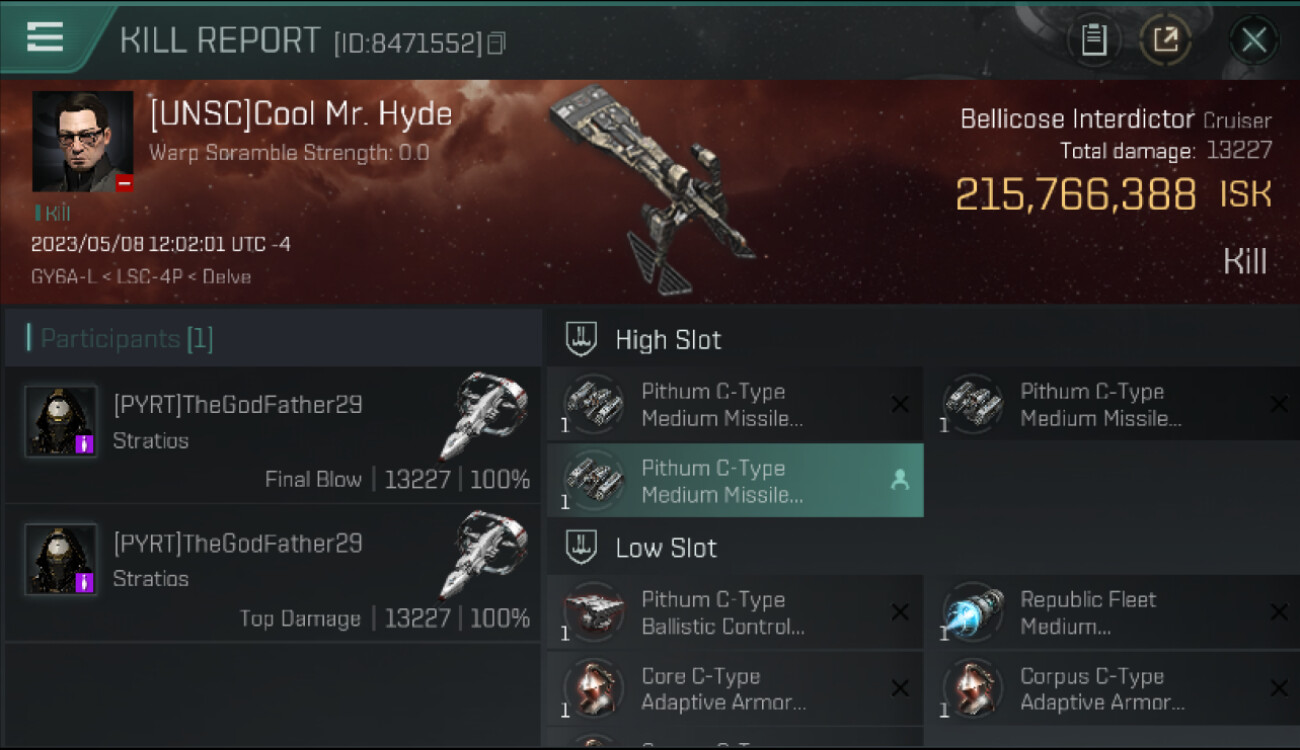Click the Core C-Type Adaptive Armor icon
The image size is (1300, 750).
tap(594, 689)
